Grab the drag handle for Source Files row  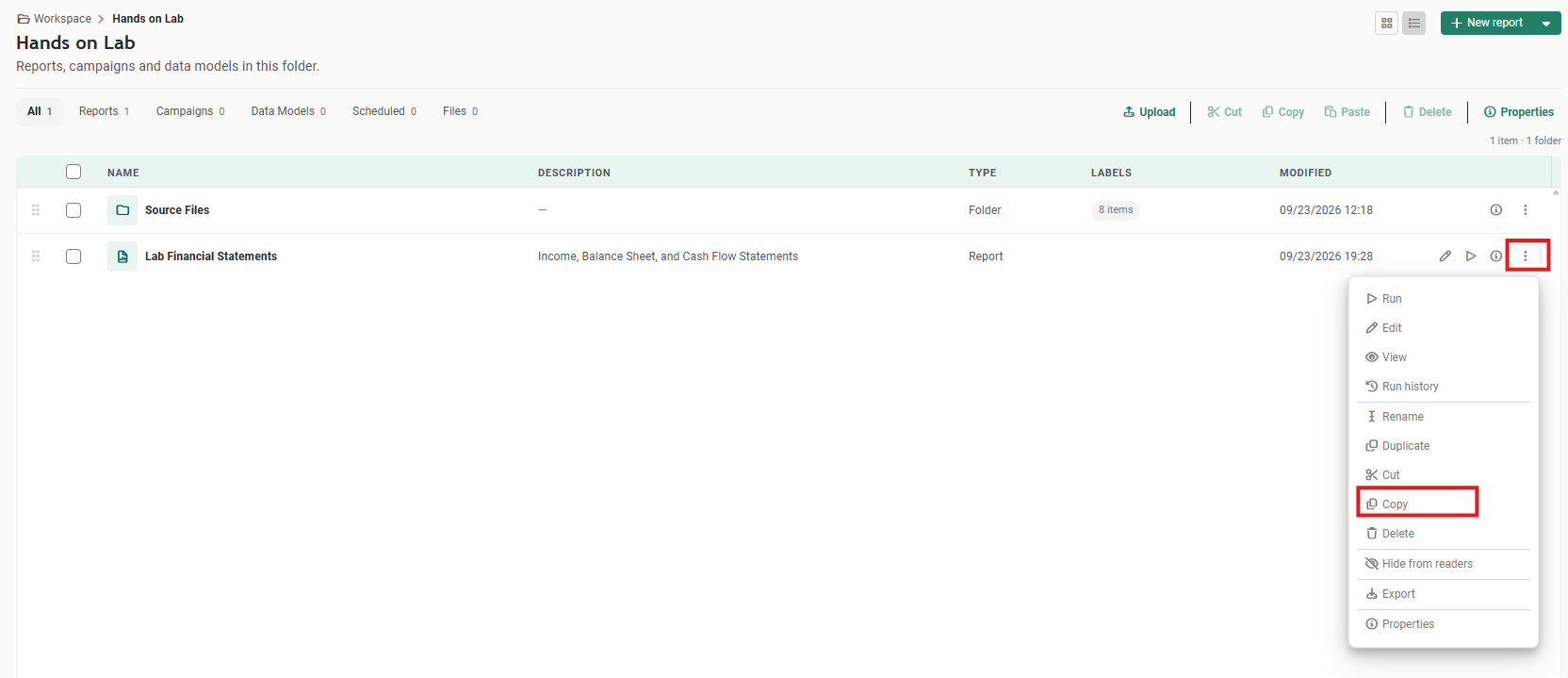click(x=36, y=210)
